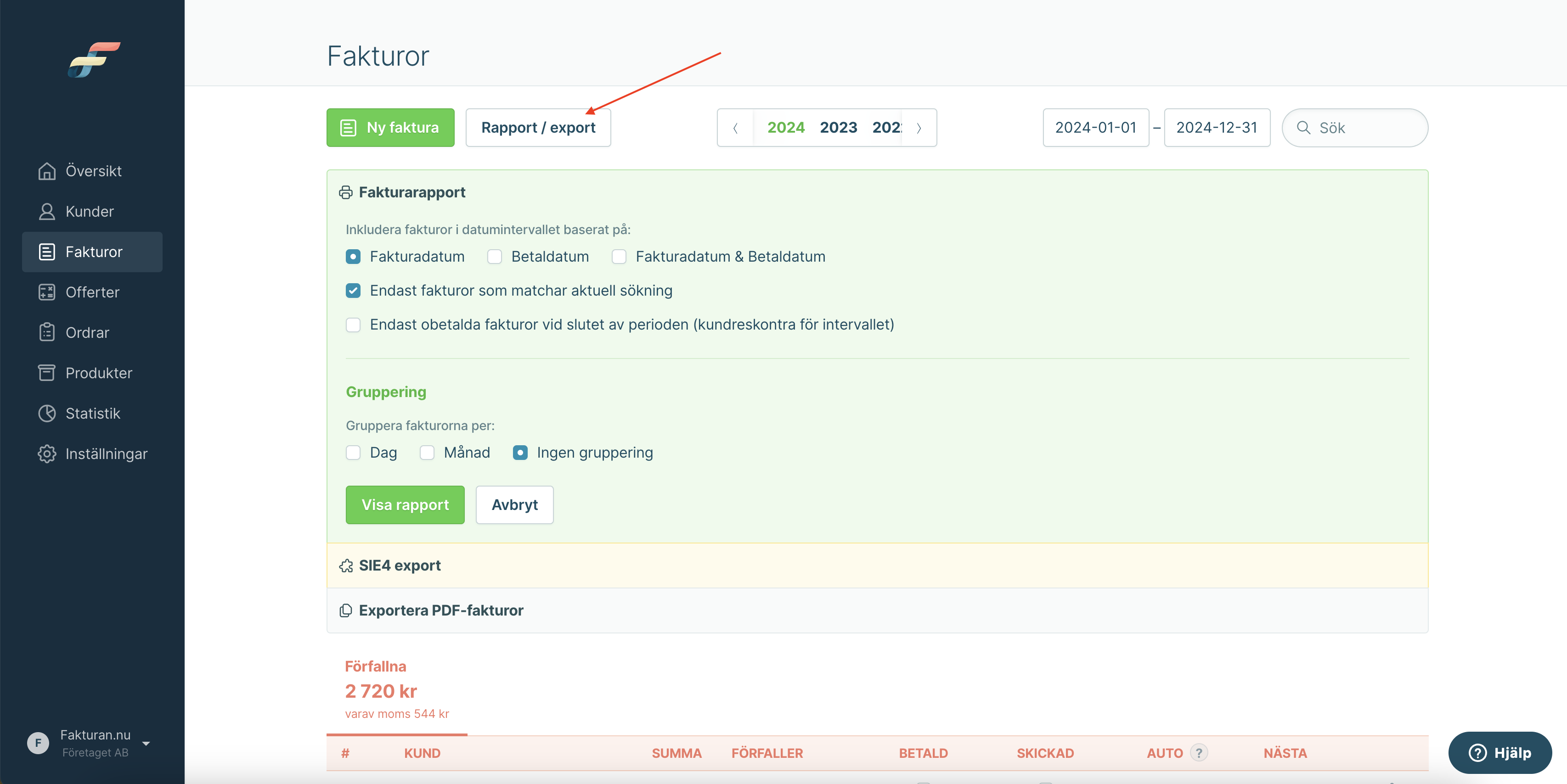Open Statistik via the pie-chart icon
This screenshot has width=1567, height=784.
pos(47,413)
